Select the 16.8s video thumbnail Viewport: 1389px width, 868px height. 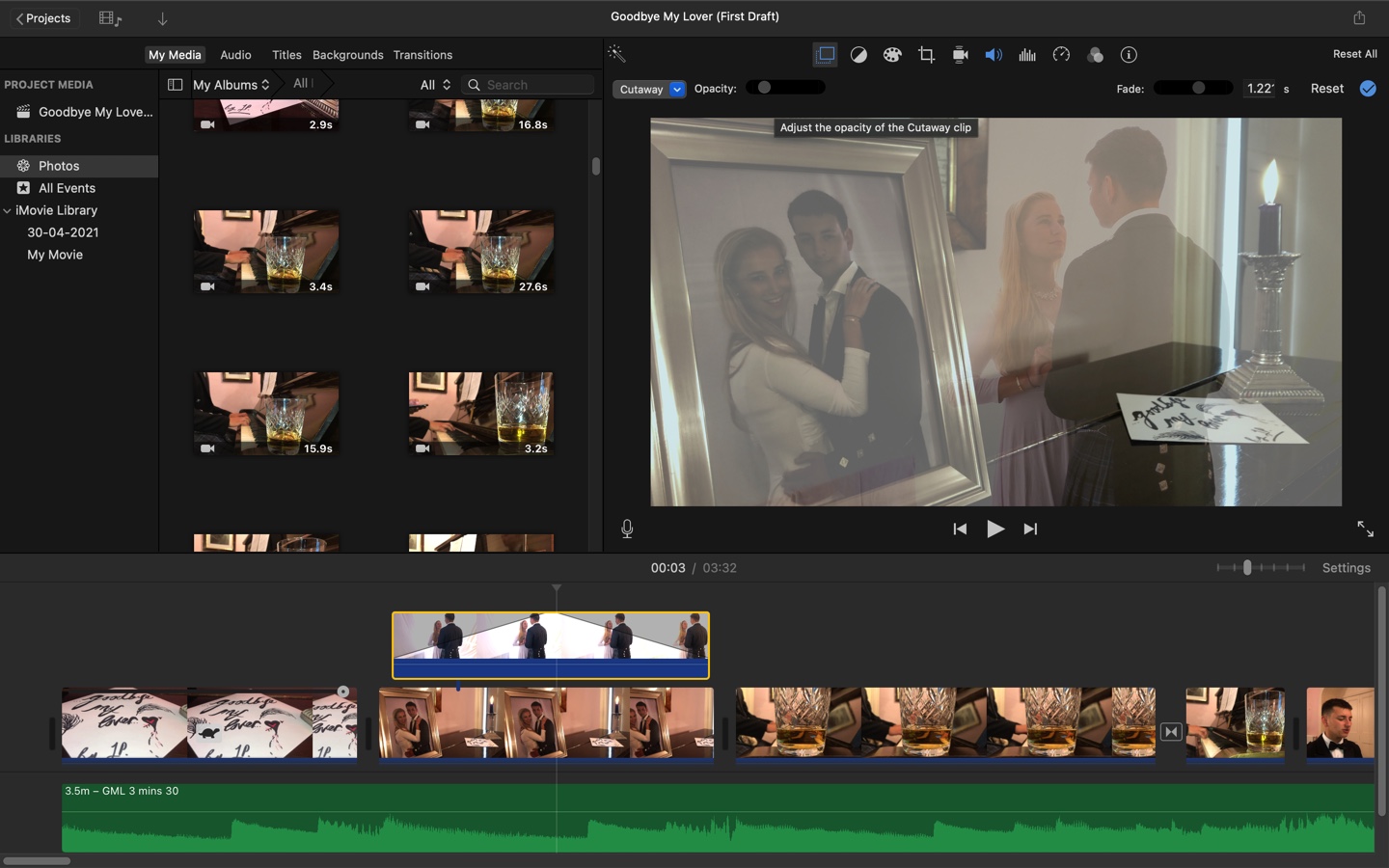pyautogui.click(x=481, y=116)
